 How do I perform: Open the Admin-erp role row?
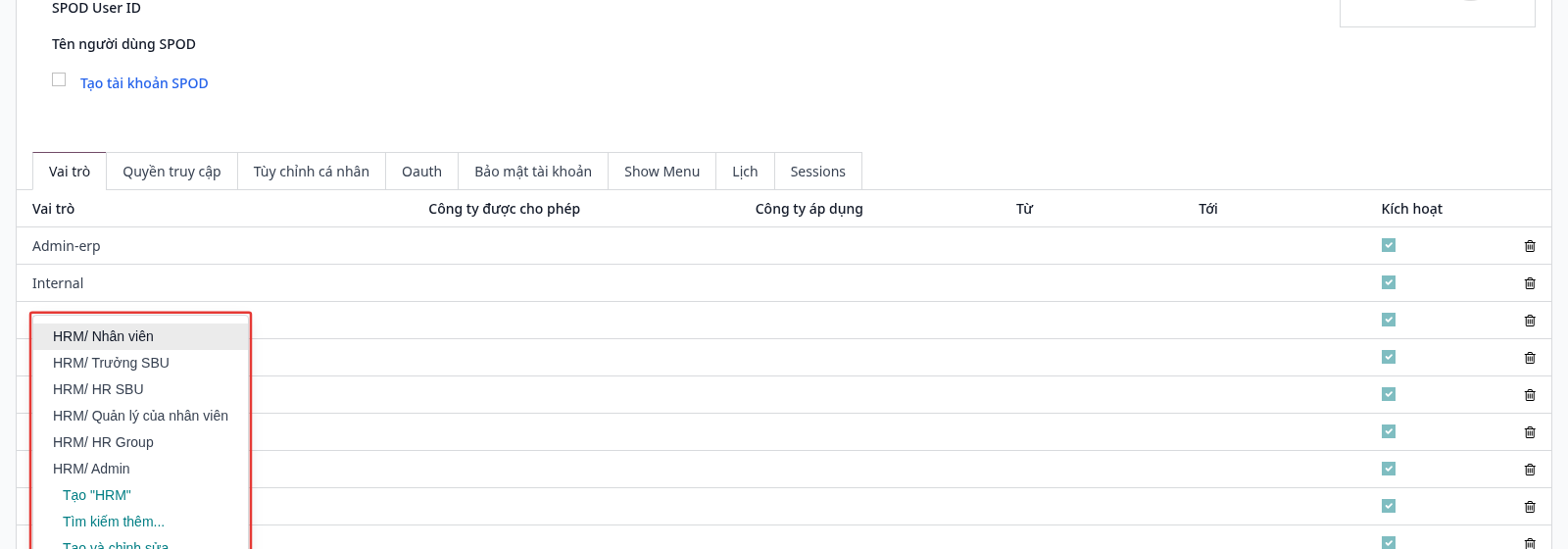tap(784, 246)
